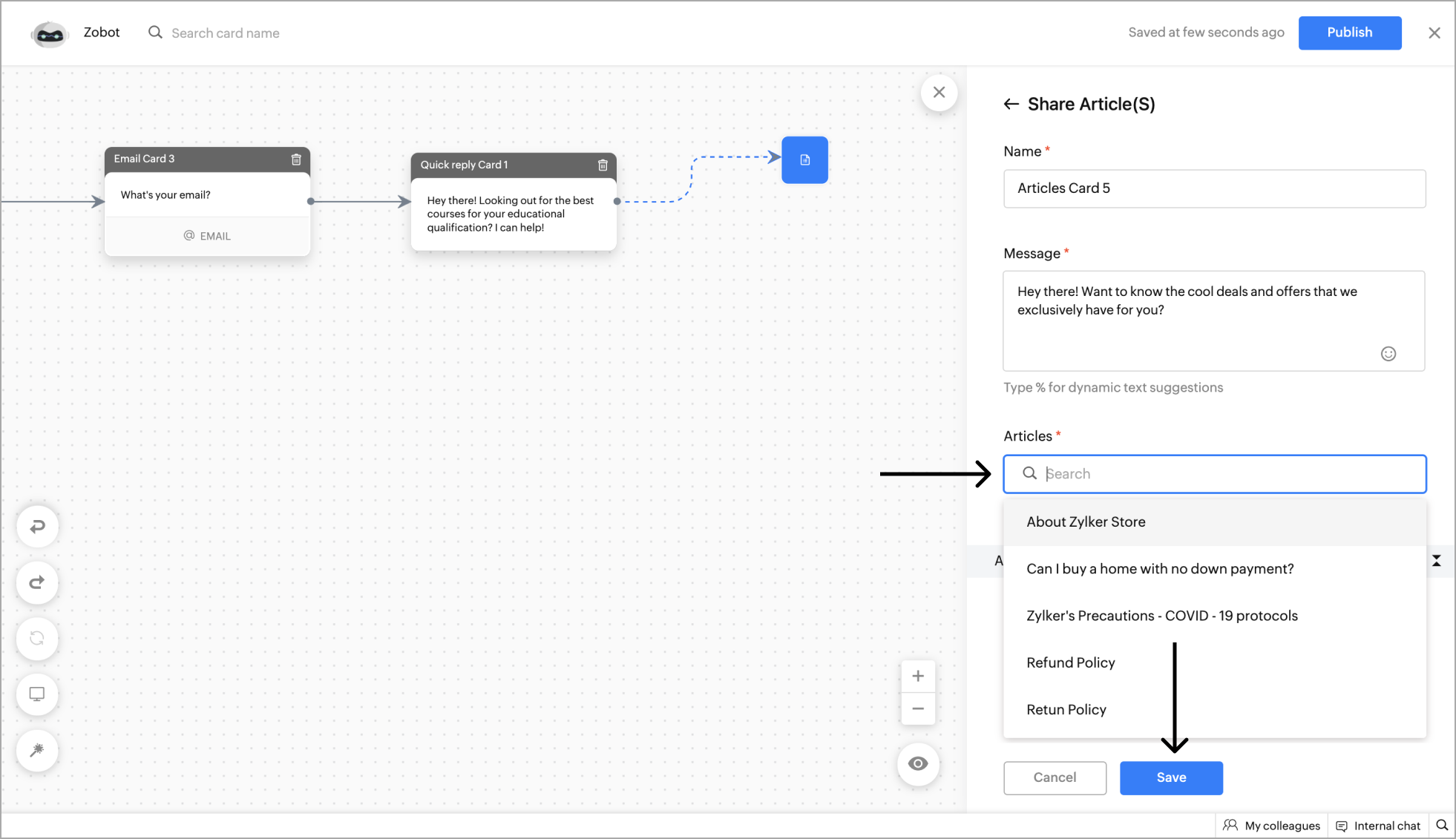Click the monitor preview icon
The height and width of the screenshot is (839, 1456).
37,694
